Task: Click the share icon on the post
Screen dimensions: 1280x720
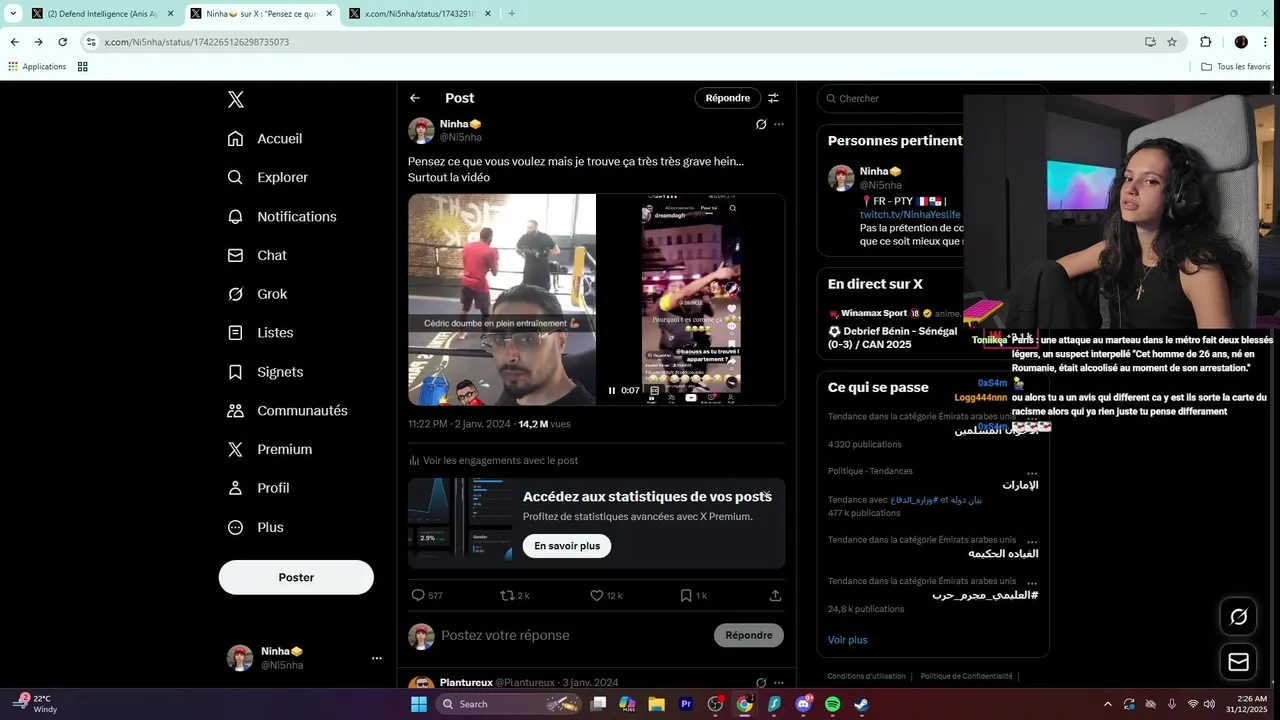Action: tap(775, 595)
